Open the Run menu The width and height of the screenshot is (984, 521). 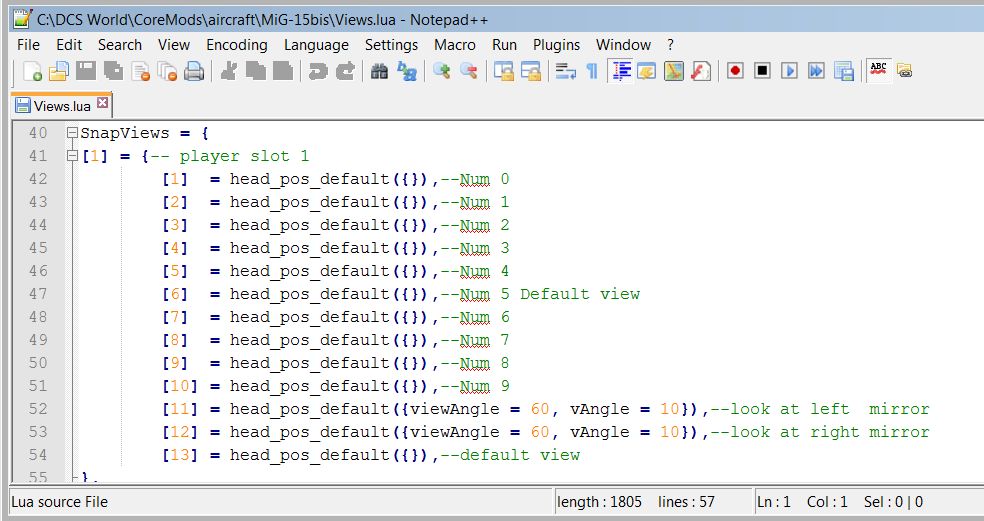pyautogui.click(x=505, y=45)
